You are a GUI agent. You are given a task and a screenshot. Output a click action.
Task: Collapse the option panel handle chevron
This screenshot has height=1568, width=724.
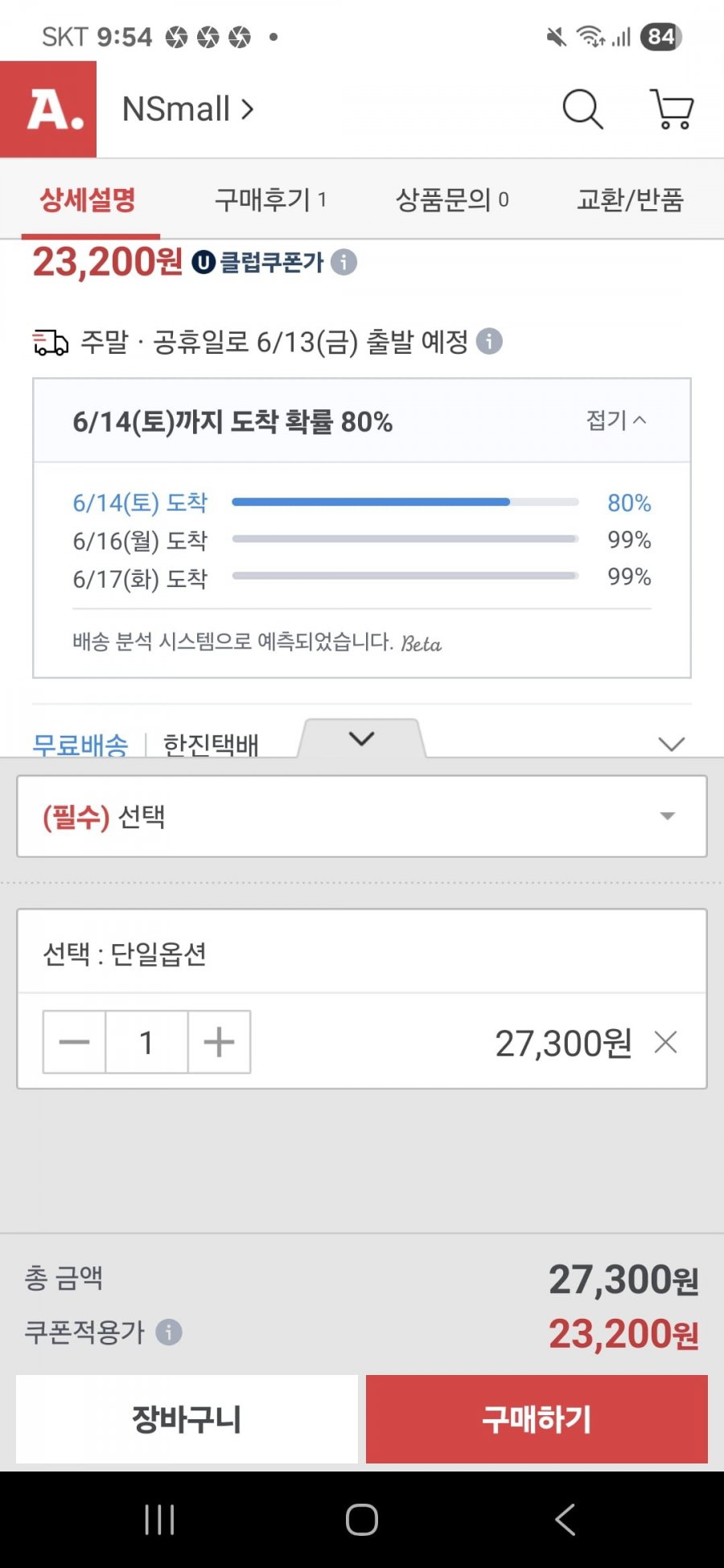coord(361,738)
